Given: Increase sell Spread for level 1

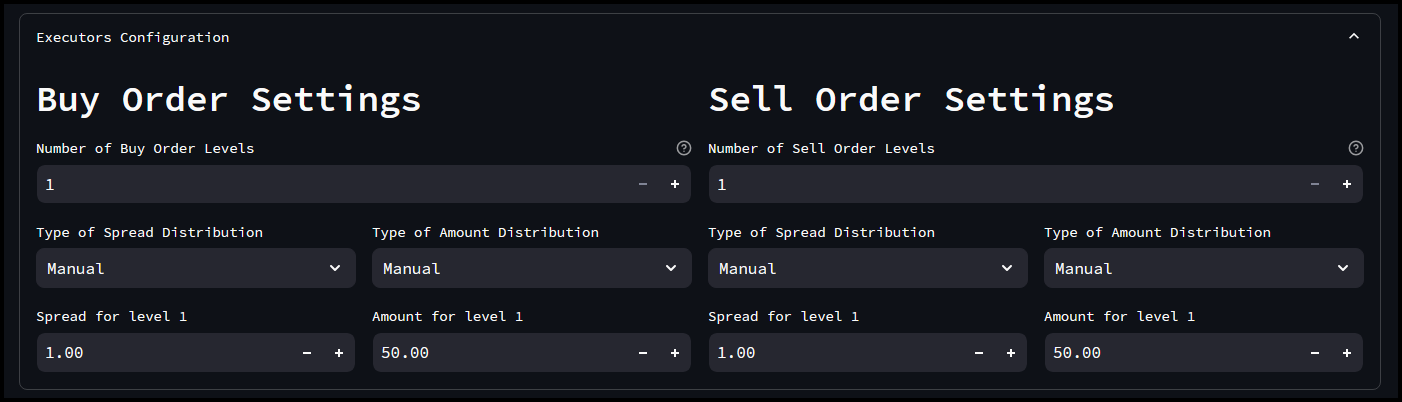Looking at the screenshot, I should [x=1010, y=353].
